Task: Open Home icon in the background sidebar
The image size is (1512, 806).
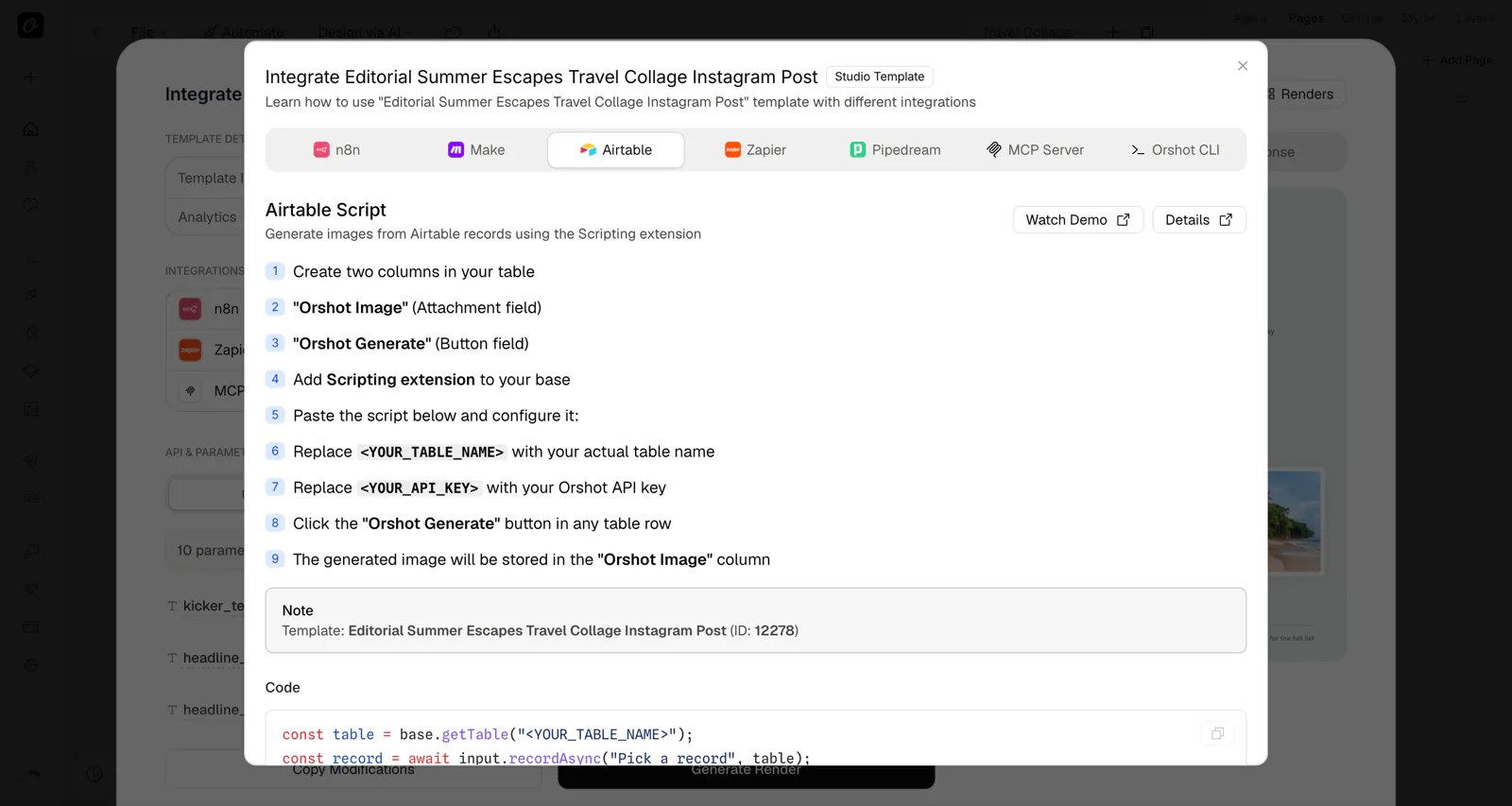Action: (31, 129)
